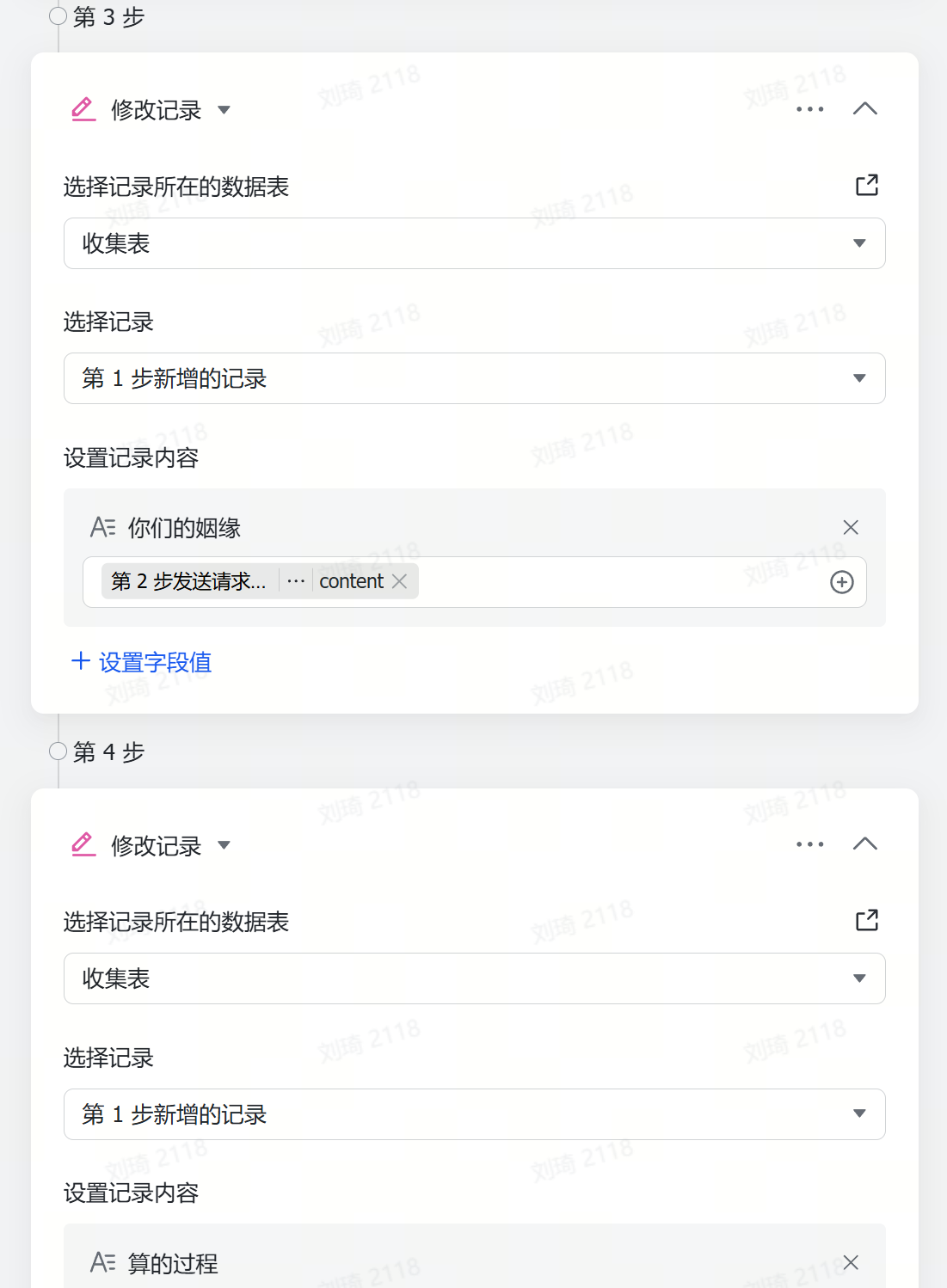The image size is (947, 1288).
Task: Click the pencil edit icon in step 4
Action: [83, 845]
